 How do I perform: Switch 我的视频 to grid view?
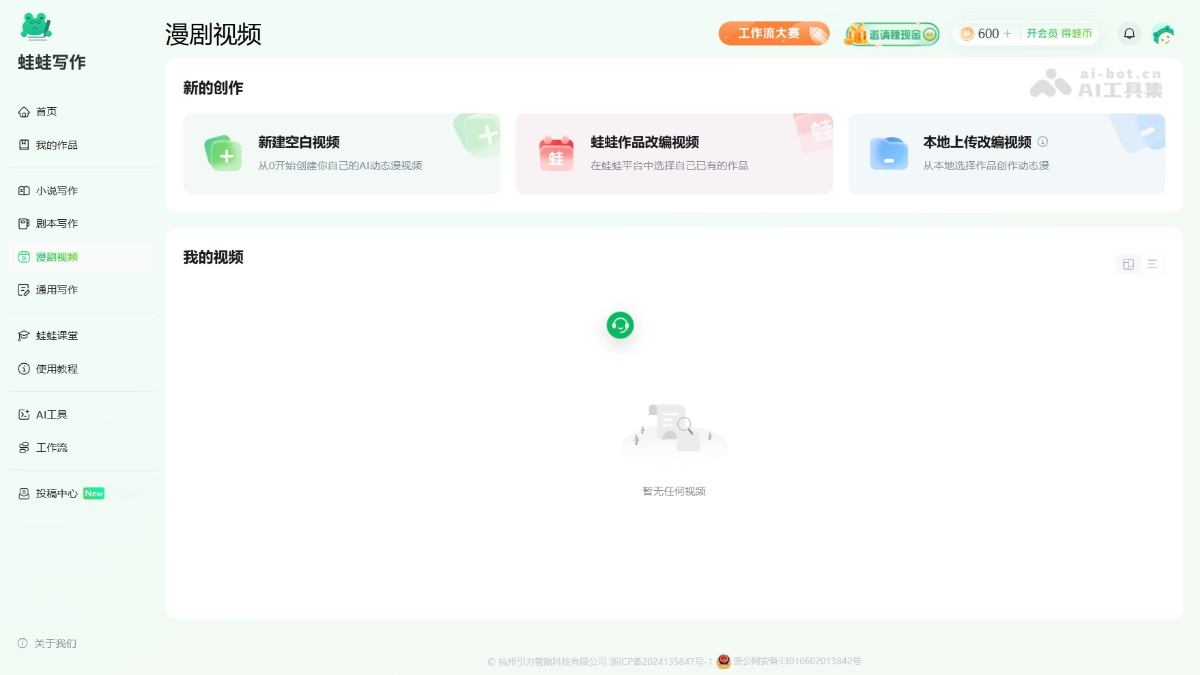1128,264
